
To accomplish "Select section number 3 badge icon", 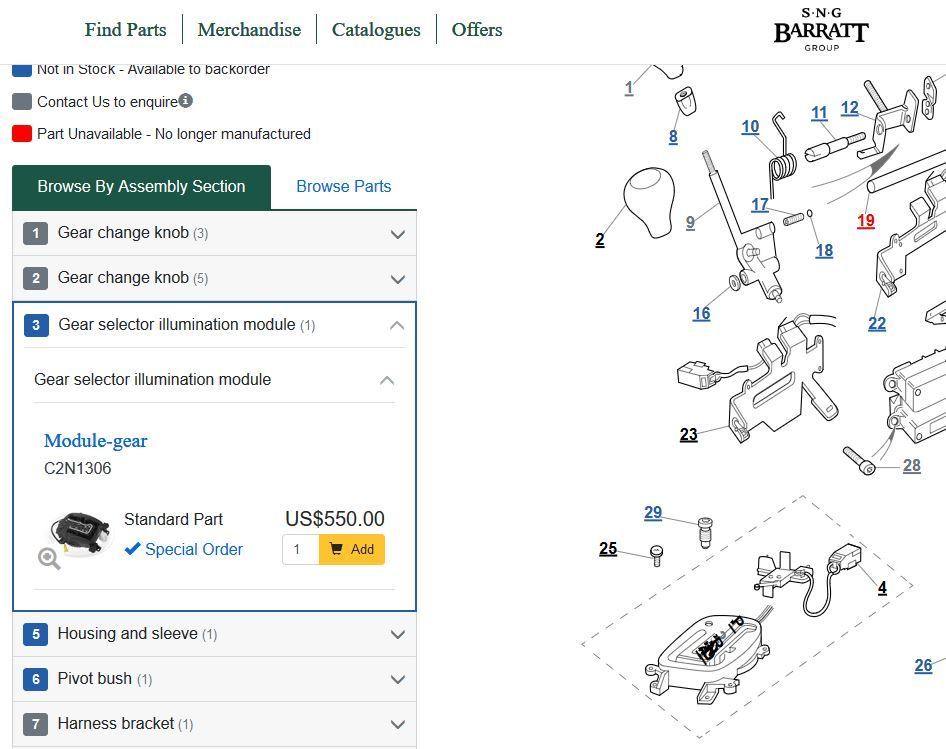I will click(36, 325).
